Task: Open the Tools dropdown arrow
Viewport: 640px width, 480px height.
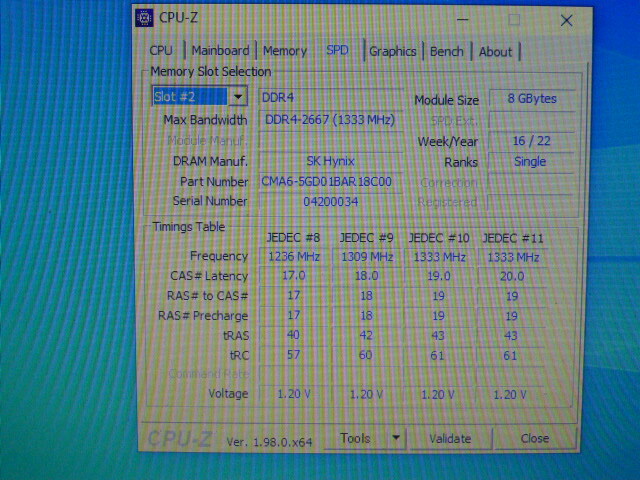Action: [396, 438]
